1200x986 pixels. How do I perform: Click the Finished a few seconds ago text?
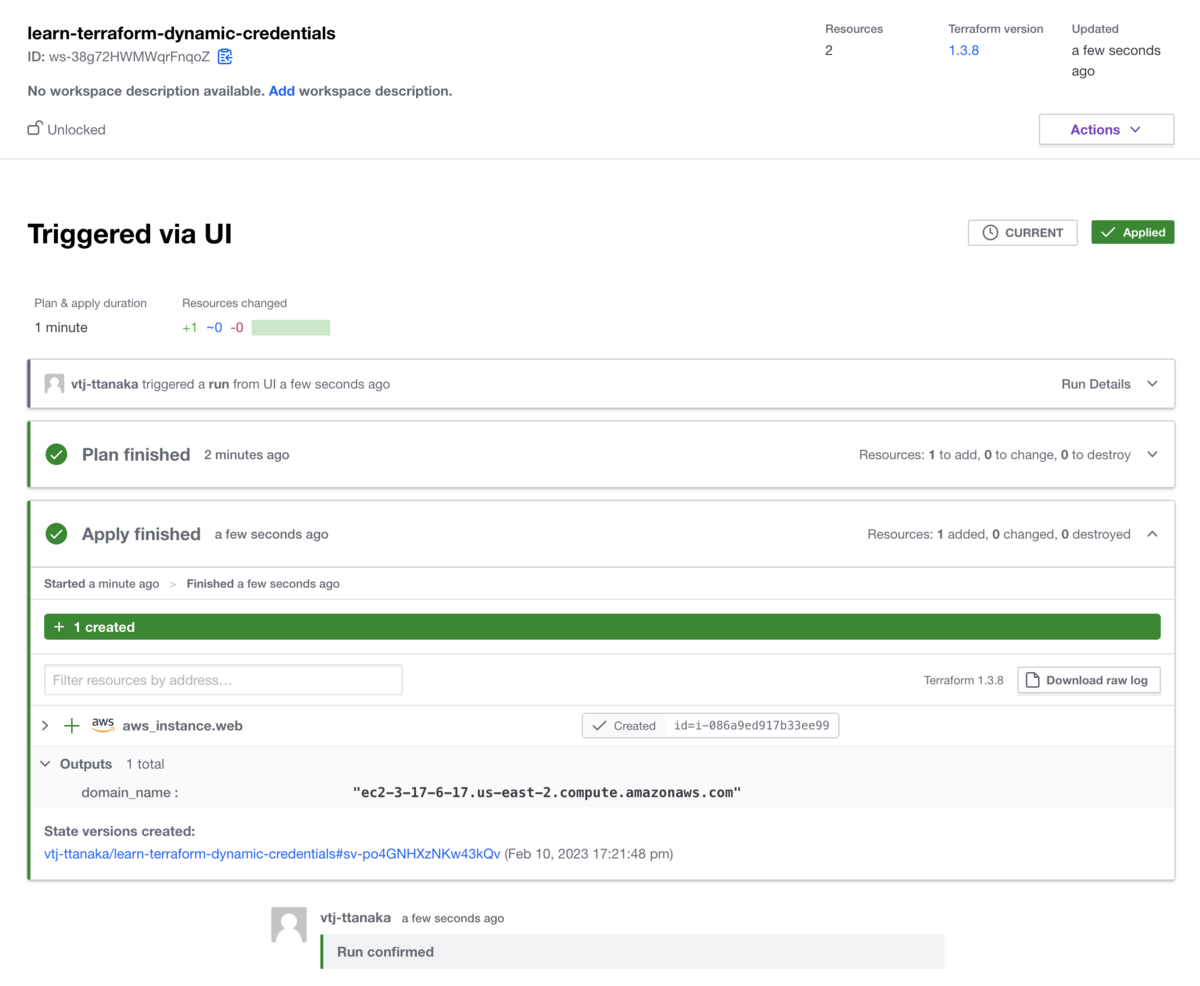pyautogui.click(x=263, y=584)
